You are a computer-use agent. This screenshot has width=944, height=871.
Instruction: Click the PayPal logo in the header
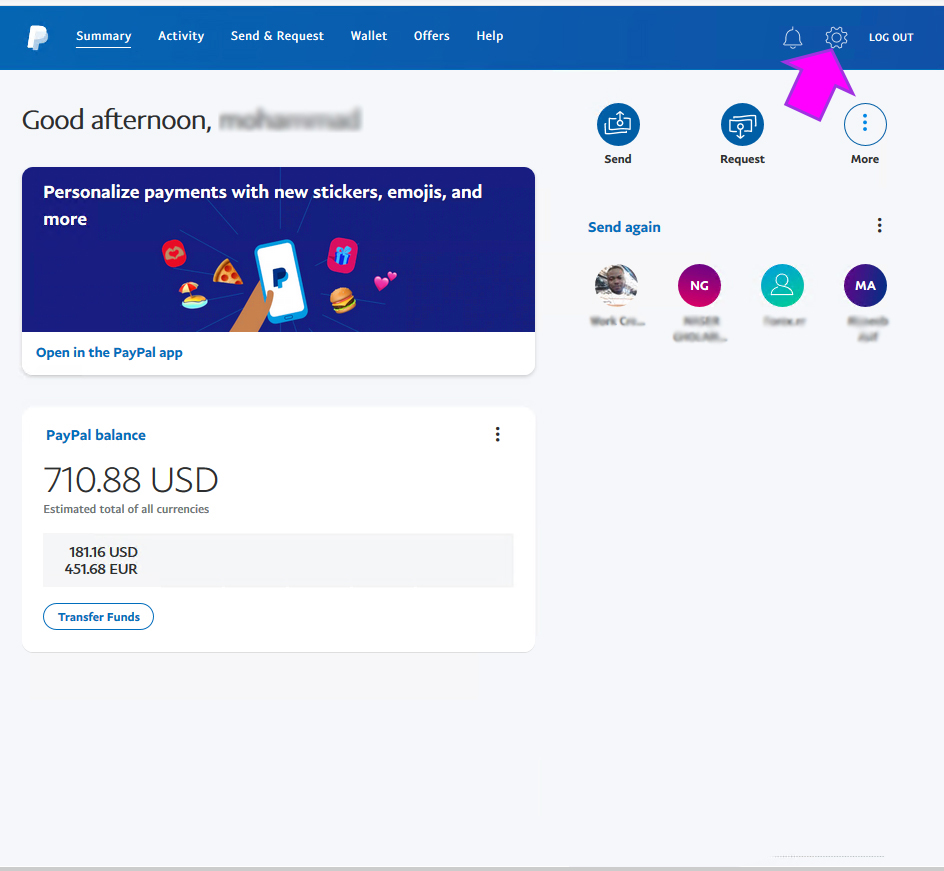(x=37, y=37)
